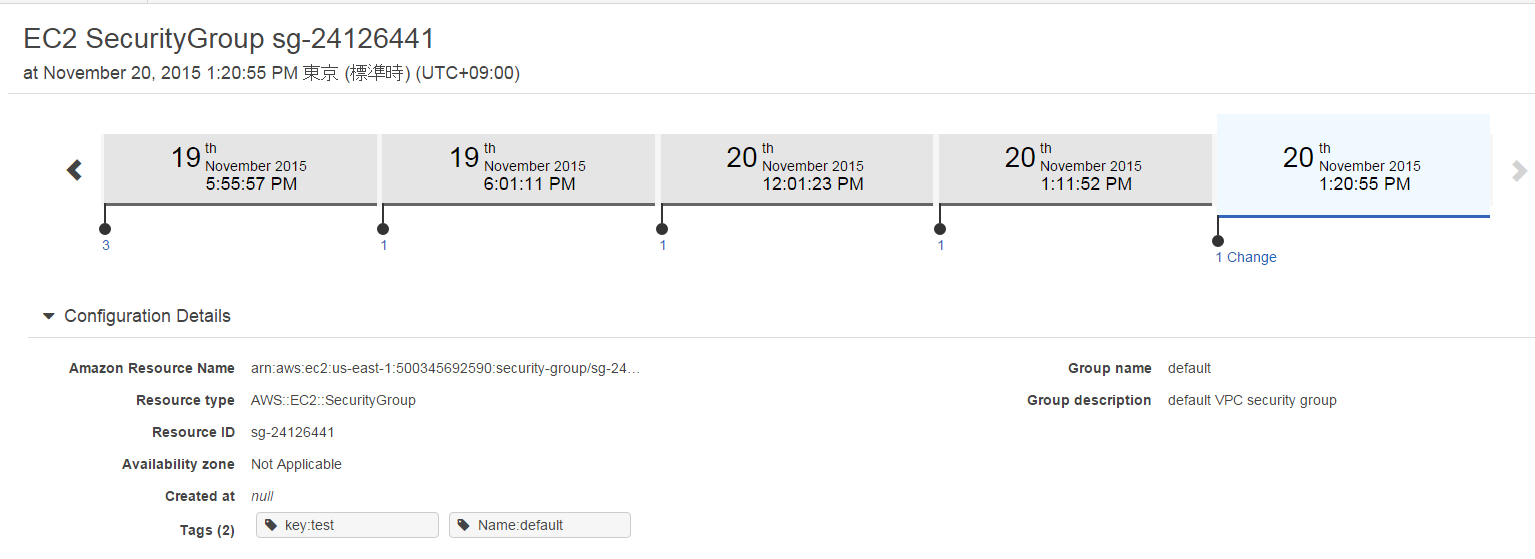
Task: Click the timeline dot for 12:01:23 PM
Action: (661, 229)
